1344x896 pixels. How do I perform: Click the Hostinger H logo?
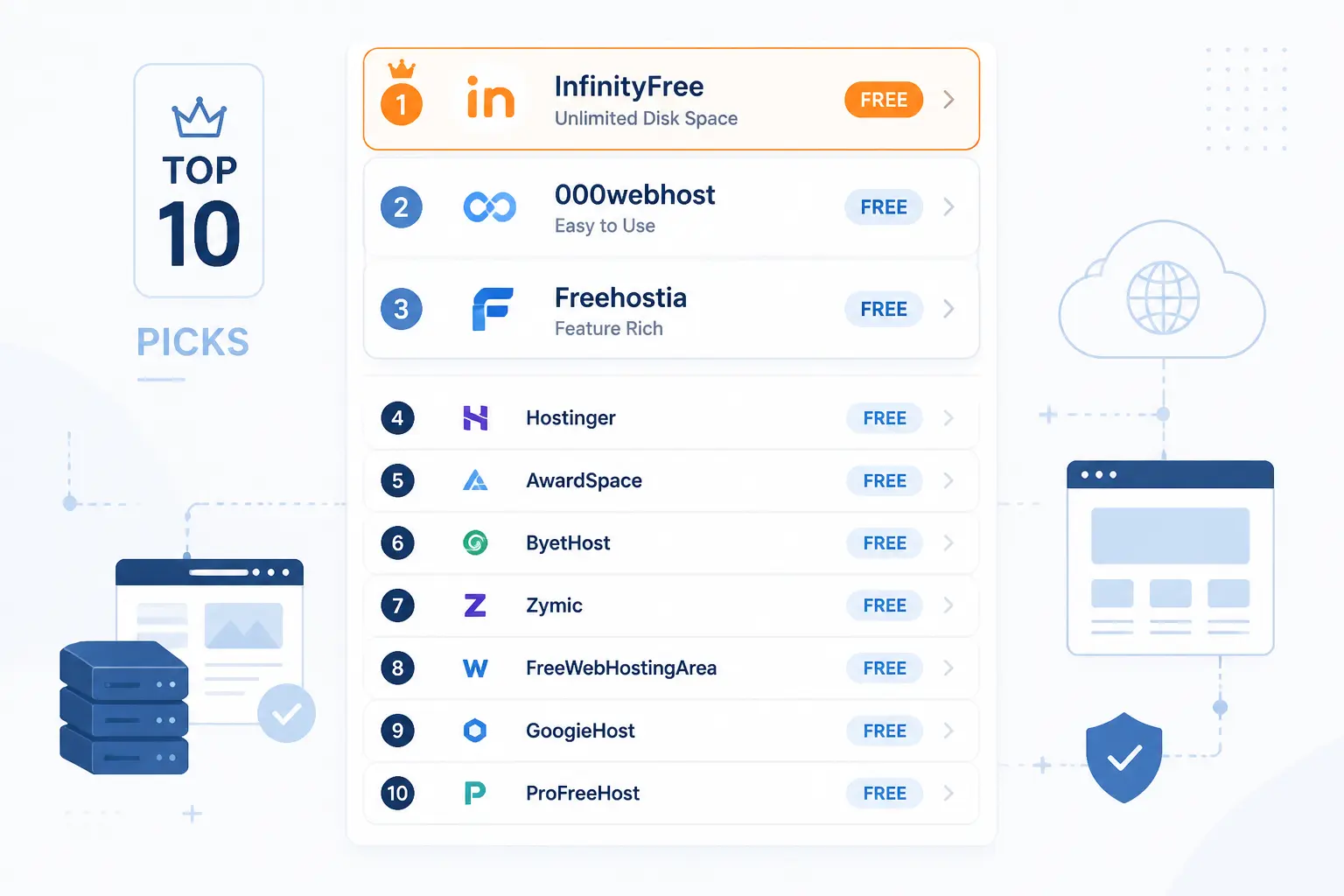[x=475, y=418]
